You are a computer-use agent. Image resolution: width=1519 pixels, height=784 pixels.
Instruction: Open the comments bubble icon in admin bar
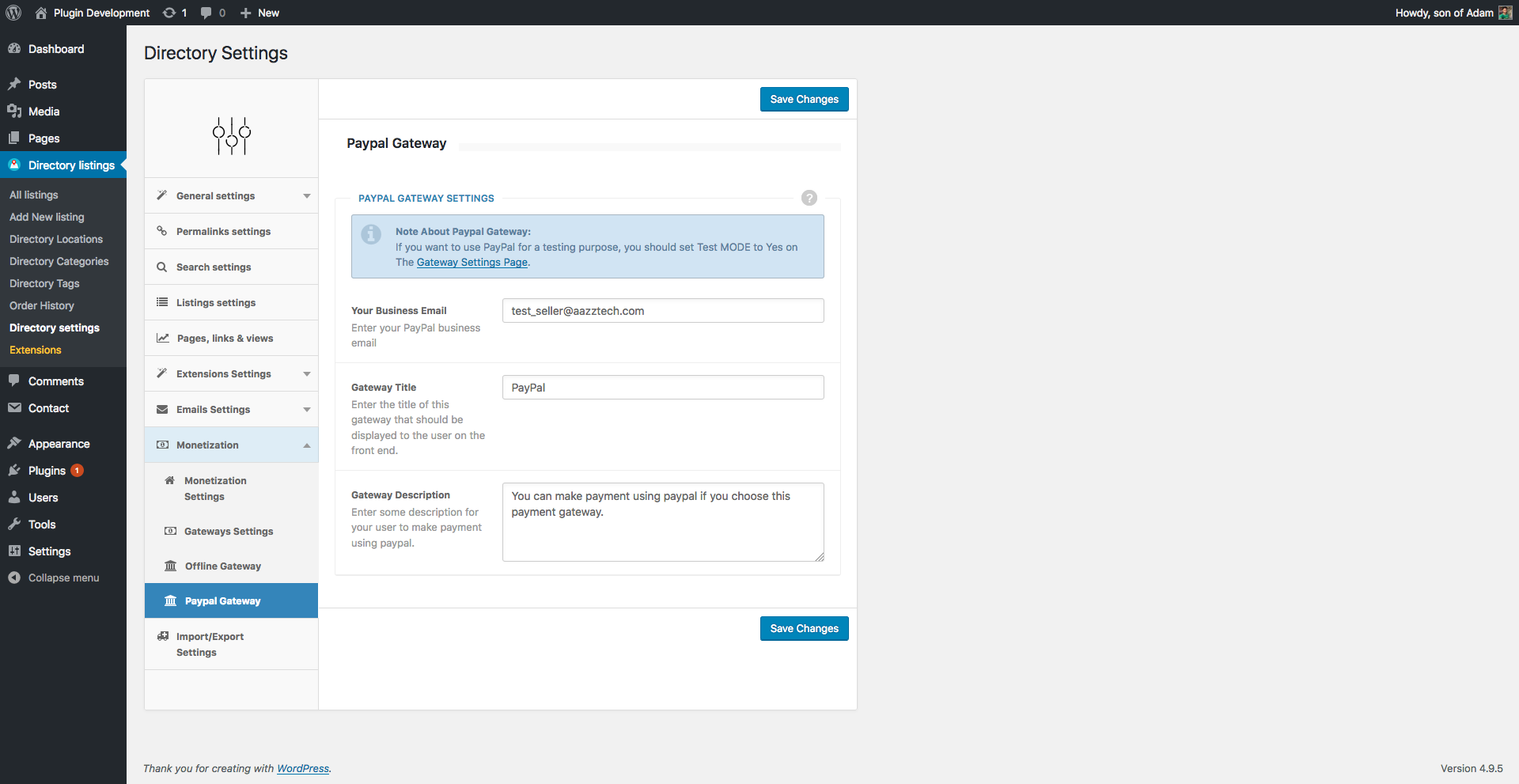(x=206, y=13)
